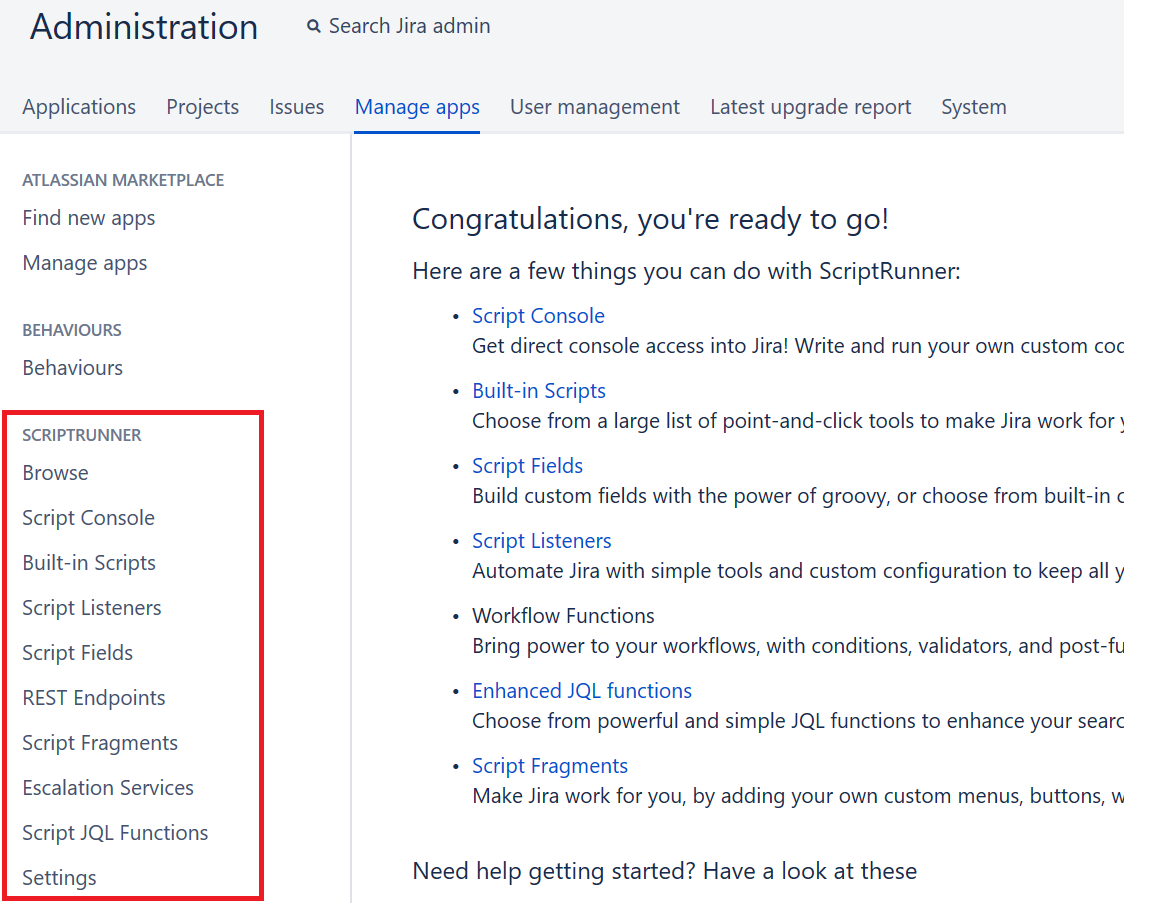Viewport: 1152px width, 903px height.
Task: Open Script Fields in the sidebar
Action: point(77,652)
